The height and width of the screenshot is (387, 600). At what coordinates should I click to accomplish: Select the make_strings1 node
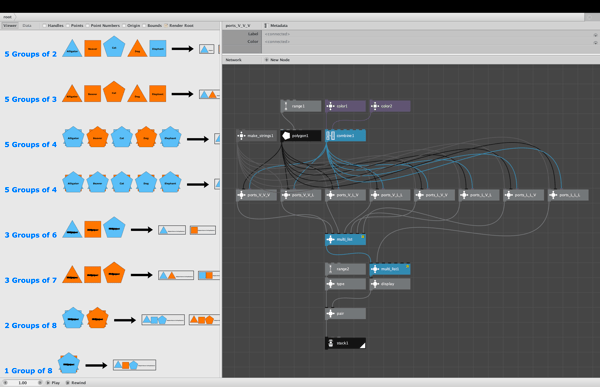[x=256, y=136]
